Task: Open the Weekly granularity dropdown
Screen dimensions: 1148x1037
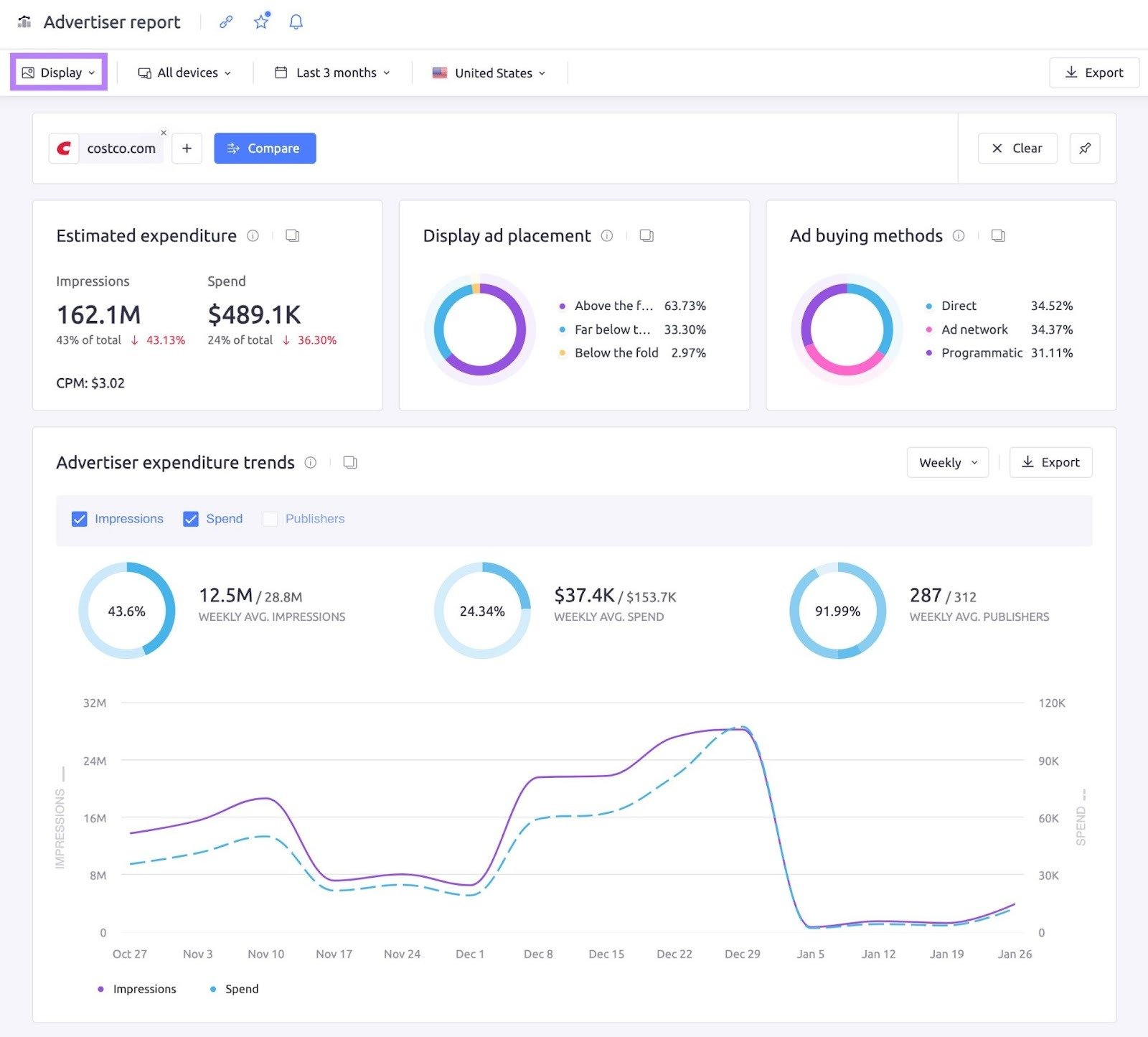Action: 946,463
